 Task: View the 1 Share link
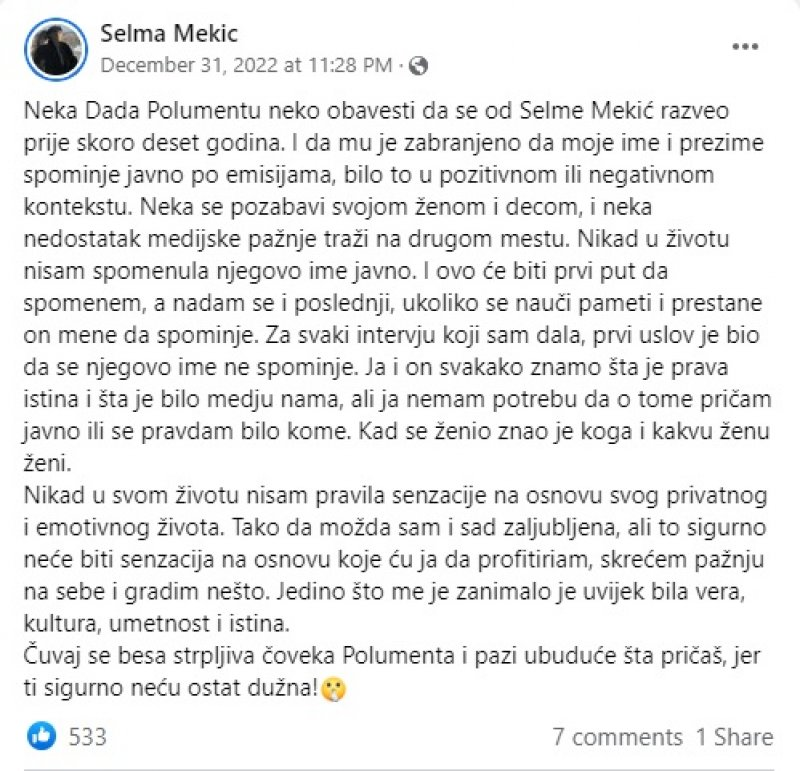coord(735,737)
